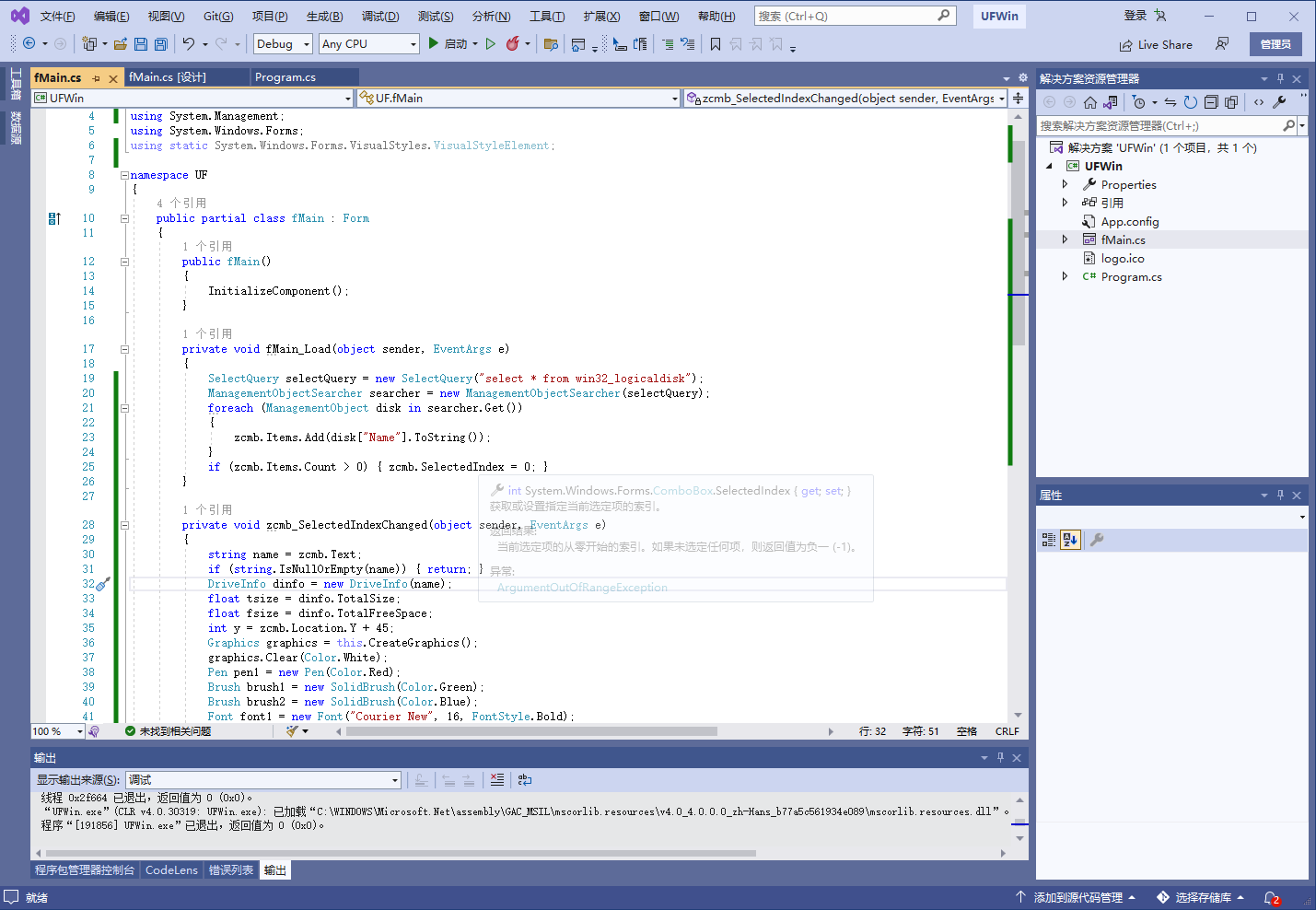
Task: Toggle categorized view in Properties panel
Action: pyautogui.click(x=1049, y=540)
